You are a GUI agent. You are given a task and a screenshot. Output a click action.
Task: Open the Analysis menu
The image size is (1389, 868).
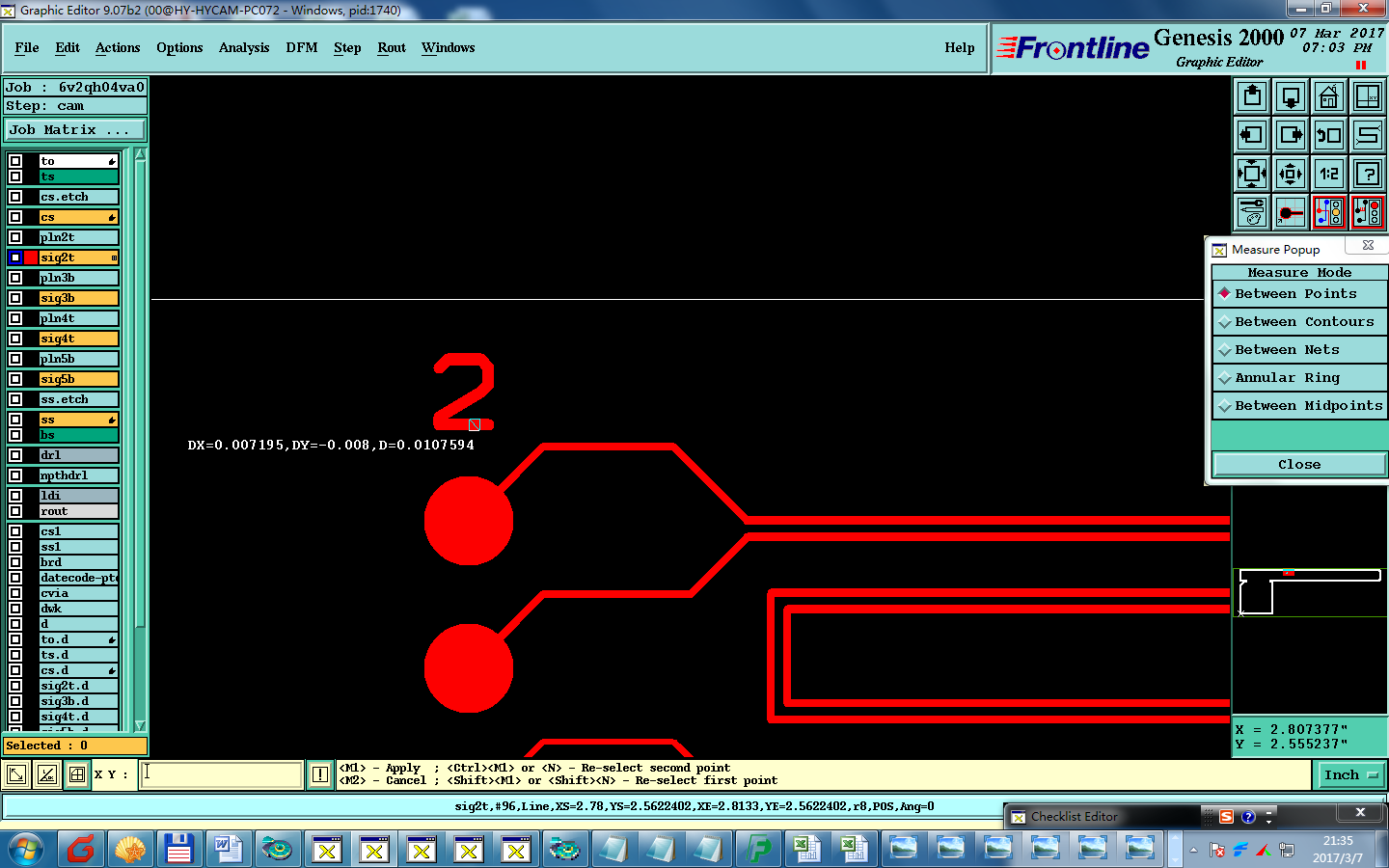[244, 47]
